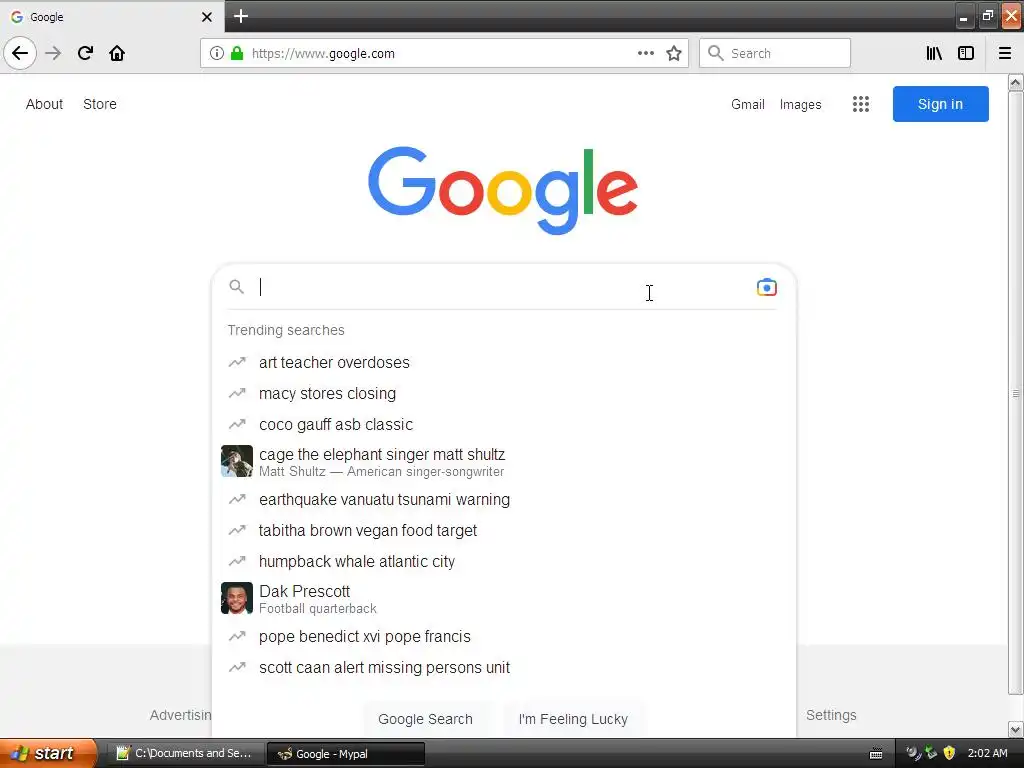Focus the Google search text box
Screen dimensions: 1024x768
click(503, 287)
